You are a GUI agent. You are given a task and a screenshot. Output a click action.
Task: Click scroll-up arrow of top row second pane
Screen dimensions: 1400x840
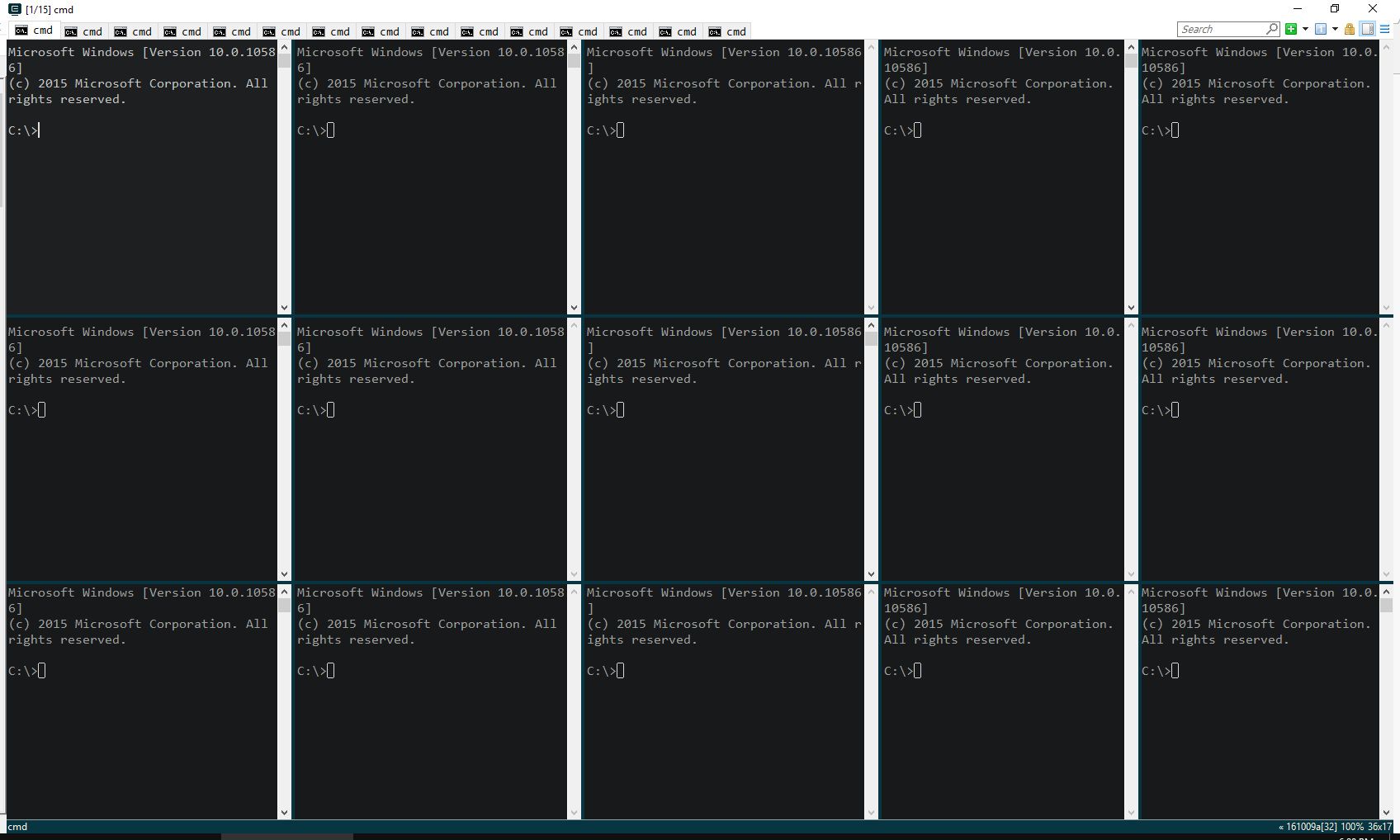tap(574, 47)
